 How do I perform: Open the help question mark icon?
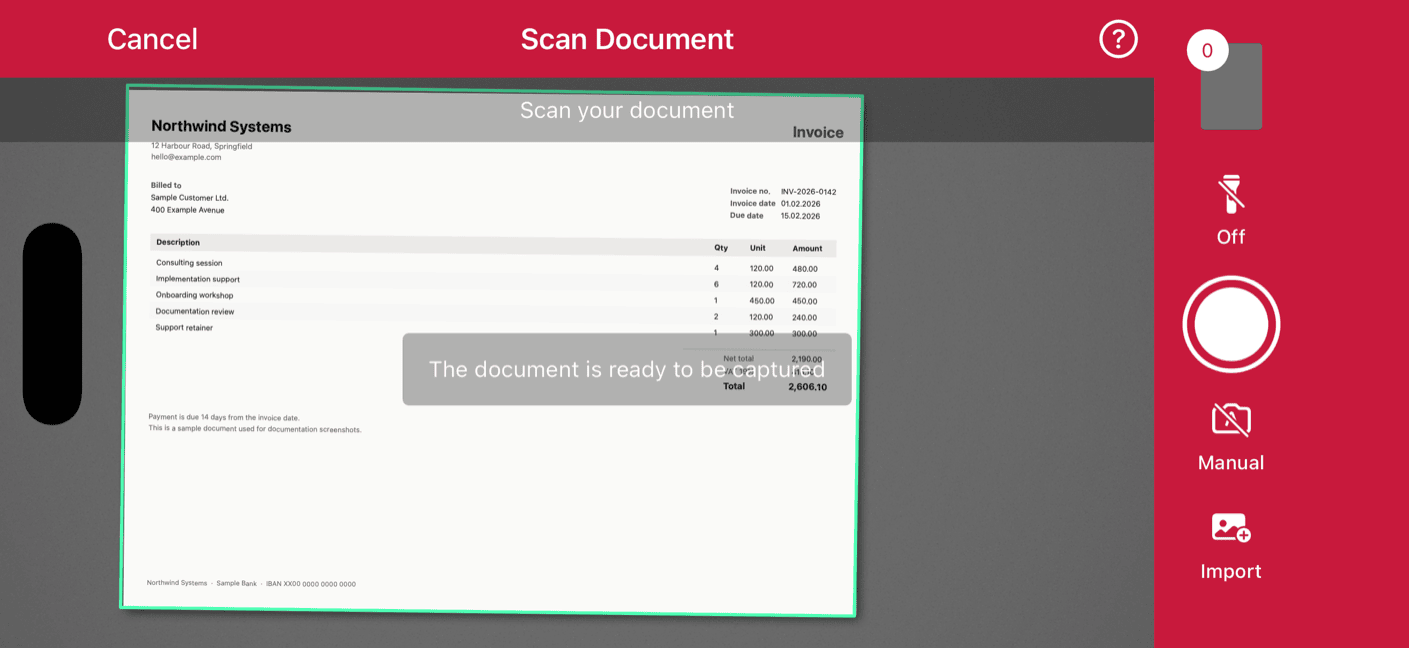[1118, 40]
